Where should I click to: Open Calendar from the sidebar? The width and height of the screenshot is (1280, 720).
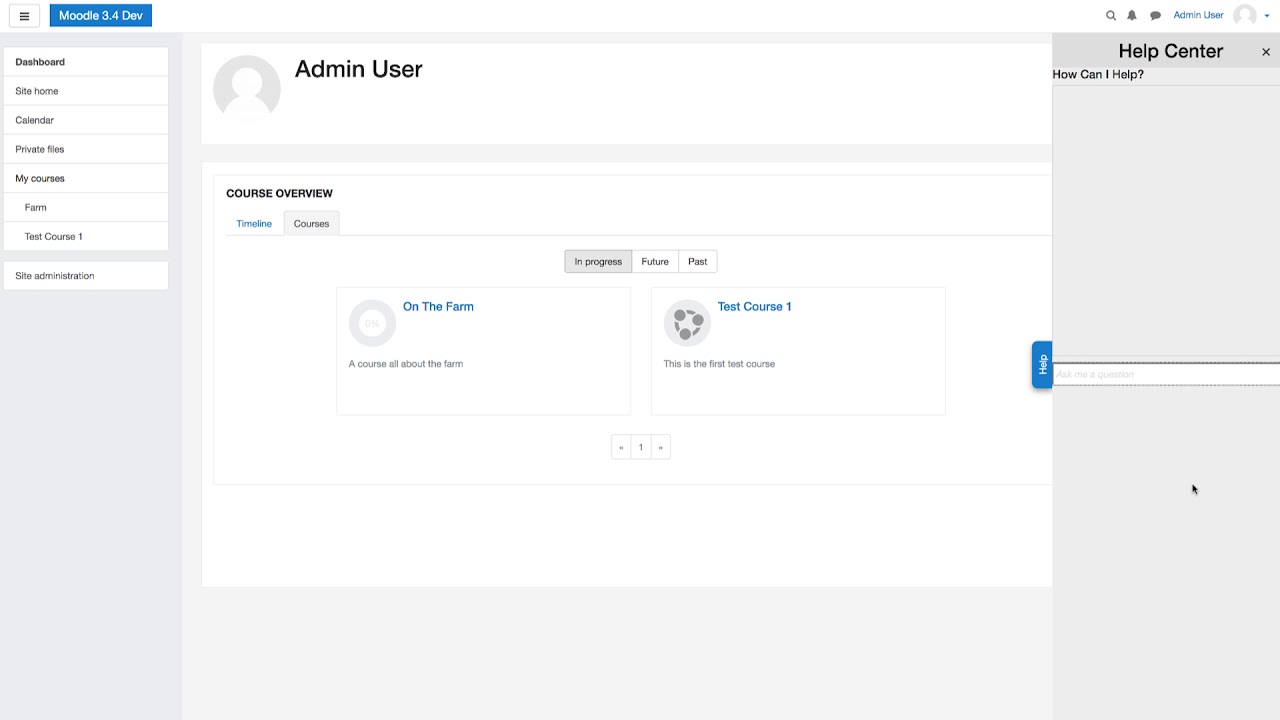[x=35, y=120]
